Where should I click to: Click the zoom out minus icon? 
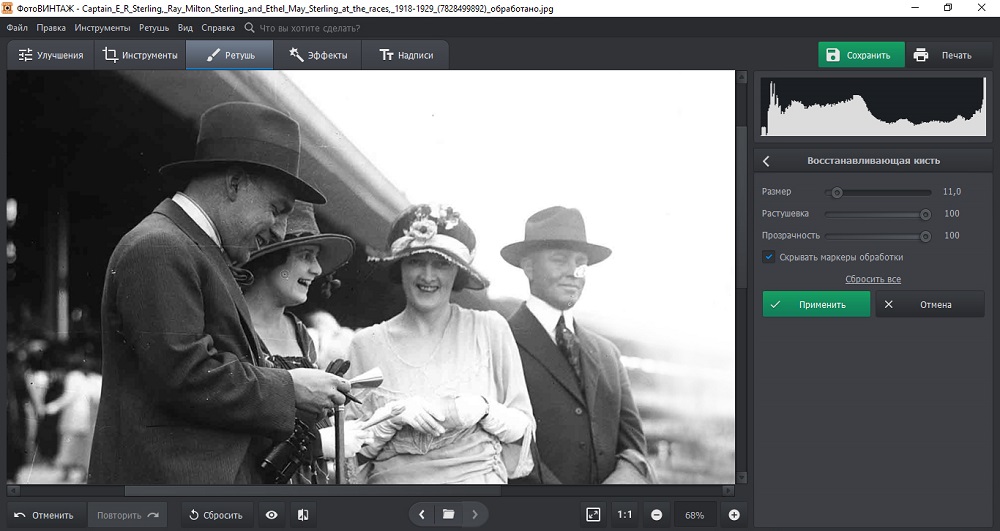tap(656, 514)
